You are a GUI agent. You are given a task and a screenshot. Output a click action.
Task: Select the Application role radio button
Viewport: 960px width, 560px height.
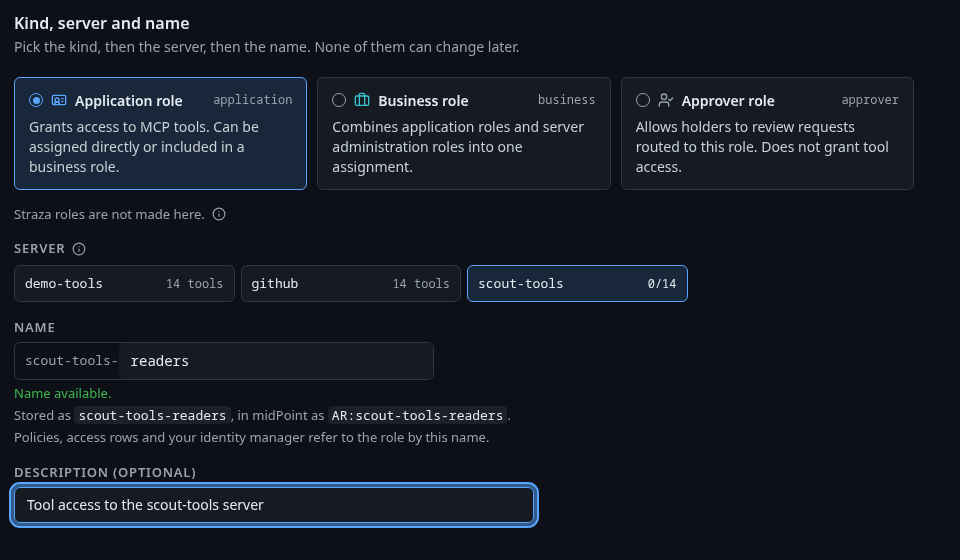pyautogui.click(x=36, y=100)
